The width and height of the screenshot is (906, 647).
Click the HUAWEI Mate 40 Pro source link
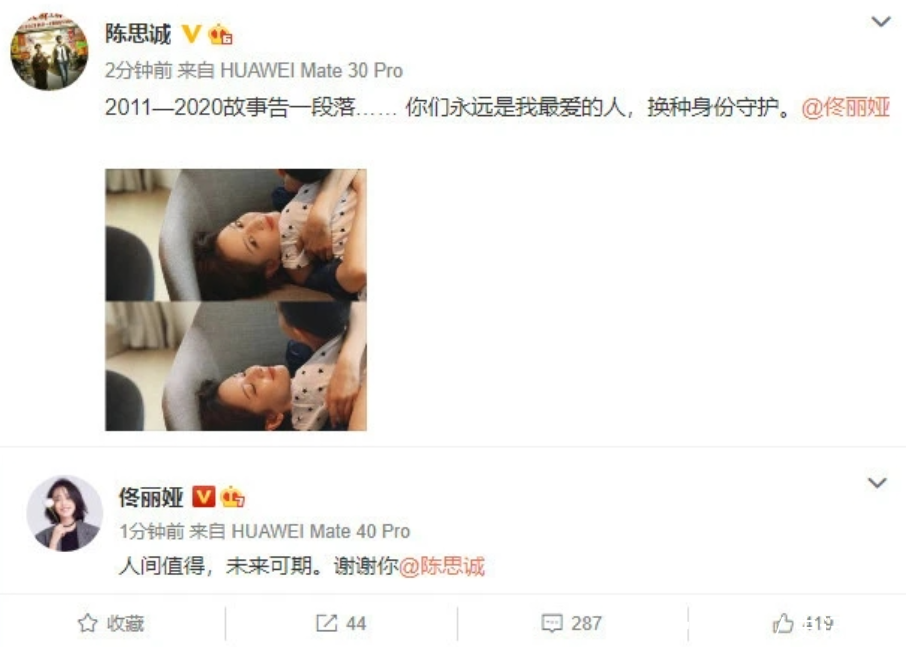point(321,531)
